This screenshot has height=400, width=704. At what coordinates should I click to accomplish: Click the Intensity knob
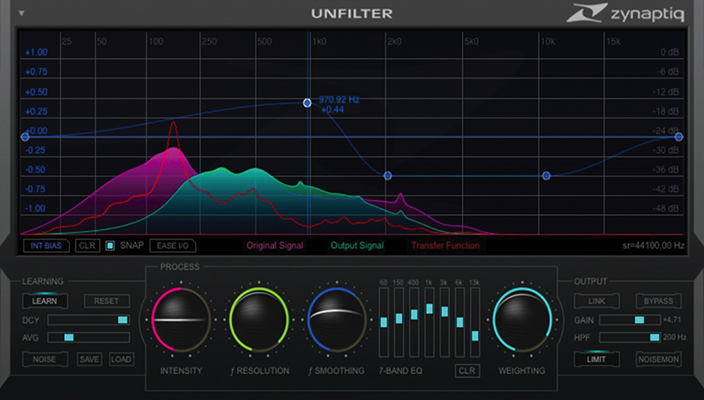(181, 322)
